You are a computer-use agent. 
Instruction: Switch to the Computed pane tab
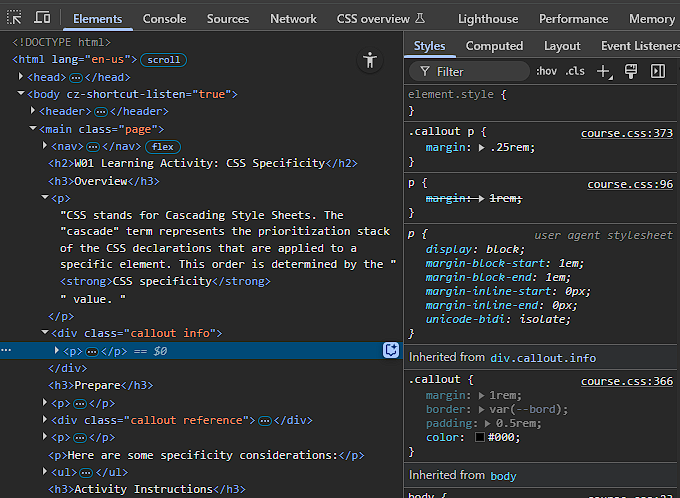tap(494, 46)
